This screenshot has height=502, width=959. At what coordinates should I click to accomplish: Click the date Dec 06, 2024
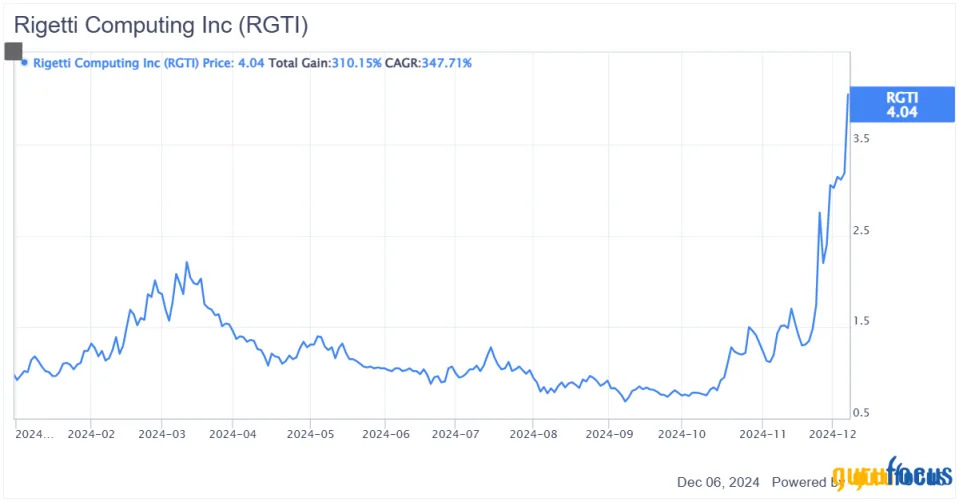718,482
